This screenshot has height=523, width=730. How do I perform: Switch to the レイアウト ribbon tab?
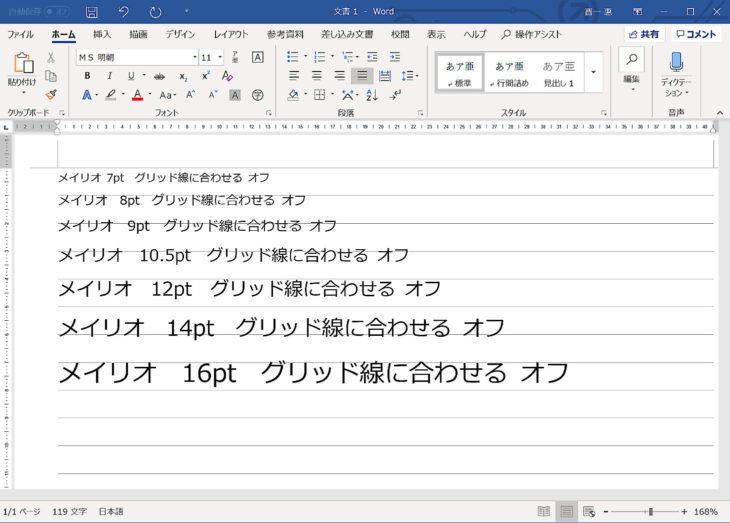[231, 34]
